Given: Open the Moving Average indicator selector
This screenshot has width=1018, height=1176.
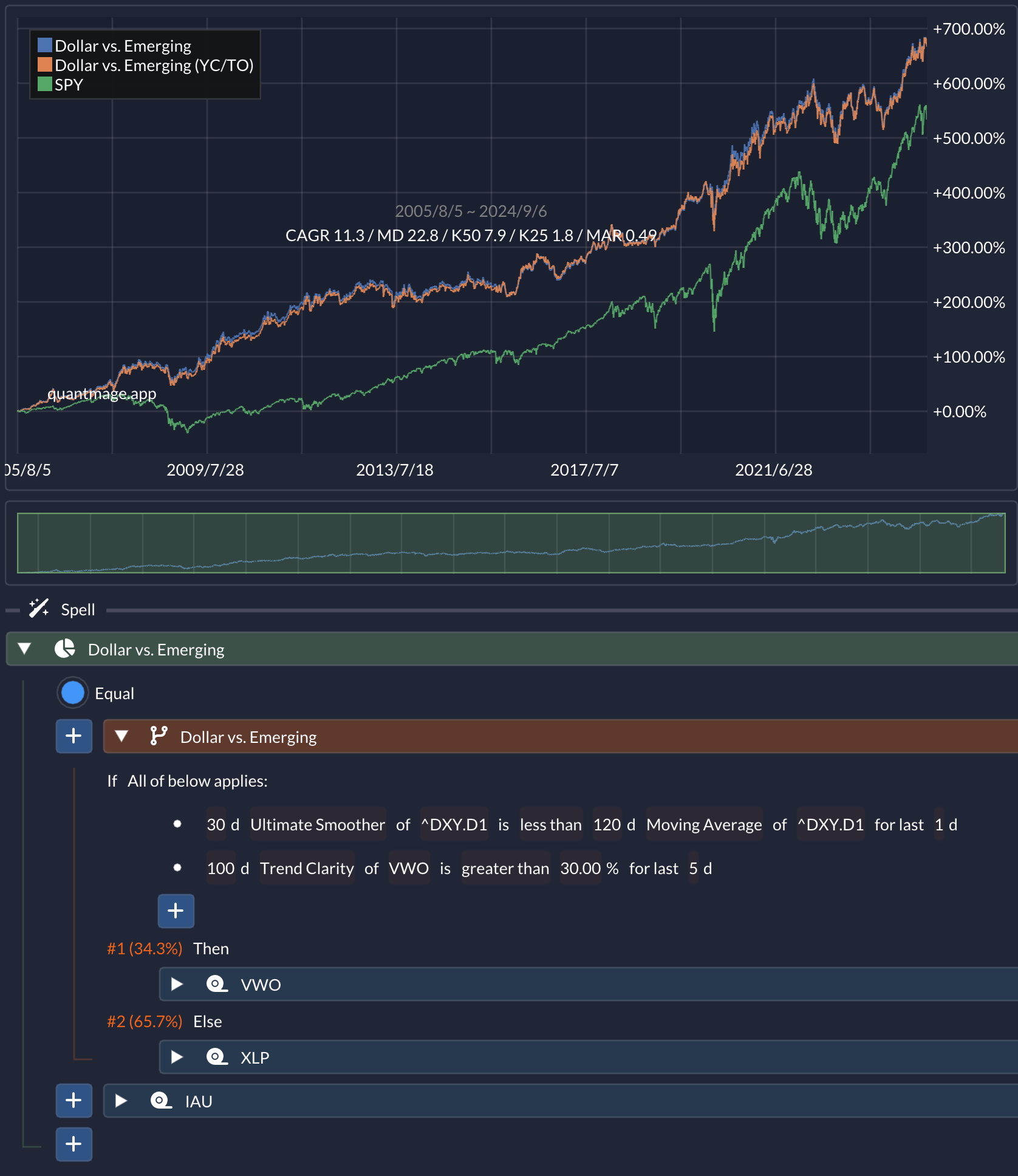Looking at the screenshot, I should 704,824.
